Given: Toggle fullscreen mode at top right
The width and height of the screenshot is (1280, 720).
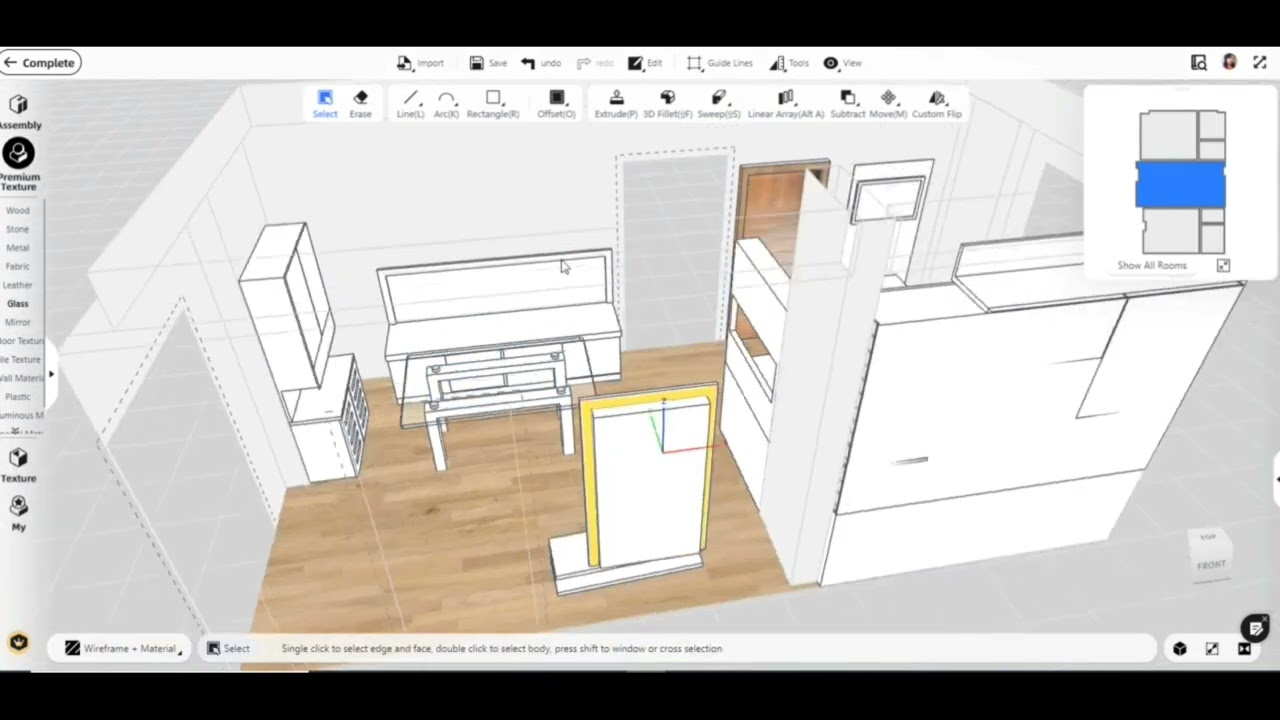Looking at the screenshot, I should [x=1259, y=62].
